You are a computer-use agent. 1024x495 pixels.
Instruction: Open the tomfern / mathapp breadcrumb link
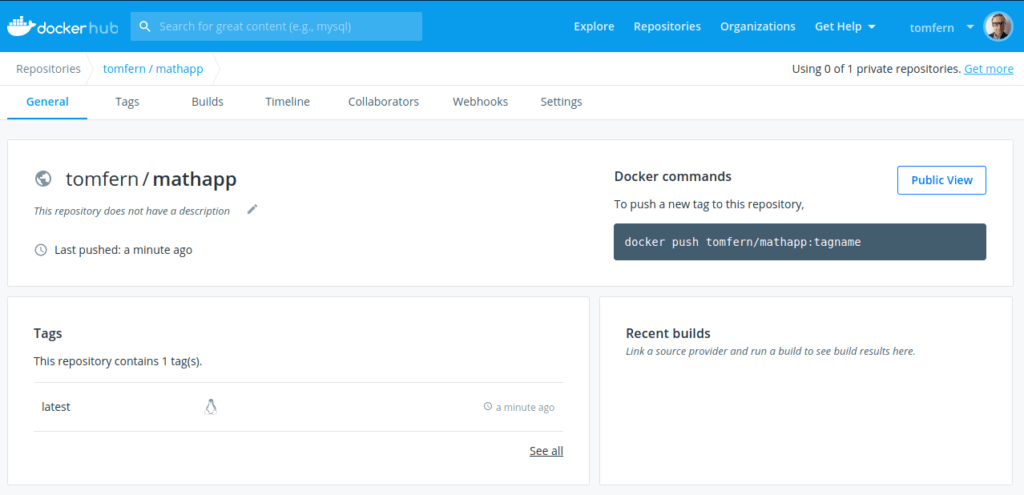click(x=153, y=69)
